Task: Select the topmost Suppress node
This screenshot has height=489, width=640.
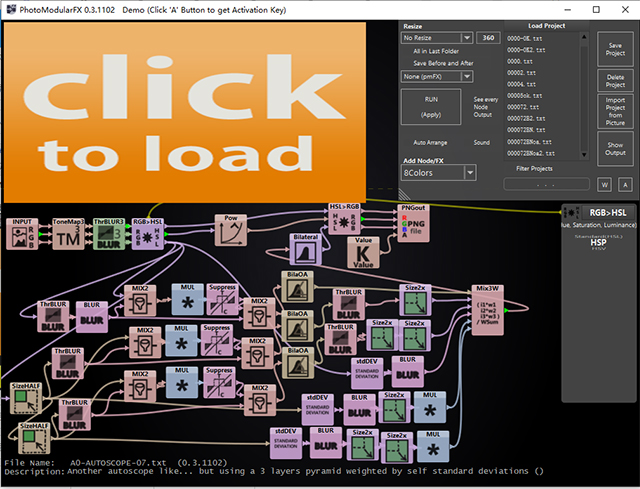Action: pyautogui.click(x=222, y=300)
